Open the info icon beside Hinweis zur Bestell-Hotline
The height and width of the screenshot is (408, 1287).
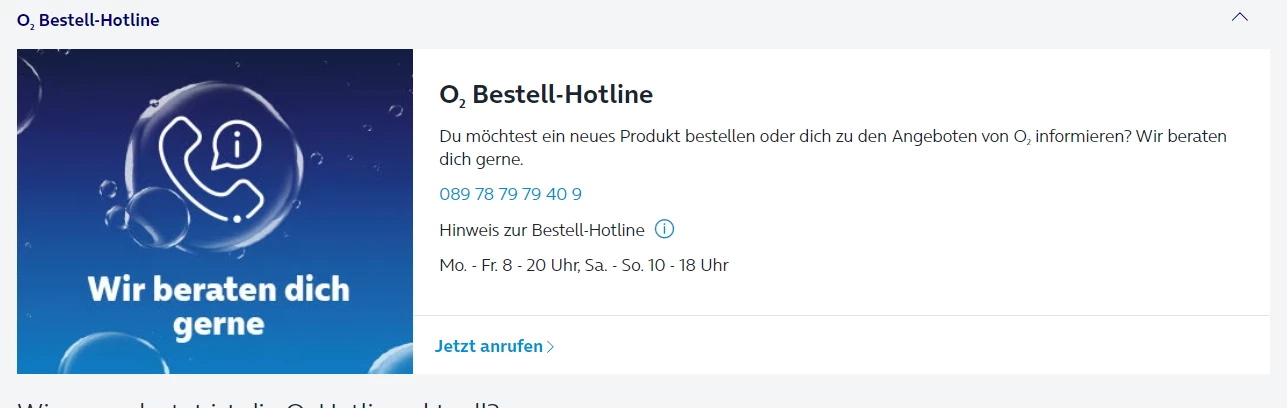[664, 230]
